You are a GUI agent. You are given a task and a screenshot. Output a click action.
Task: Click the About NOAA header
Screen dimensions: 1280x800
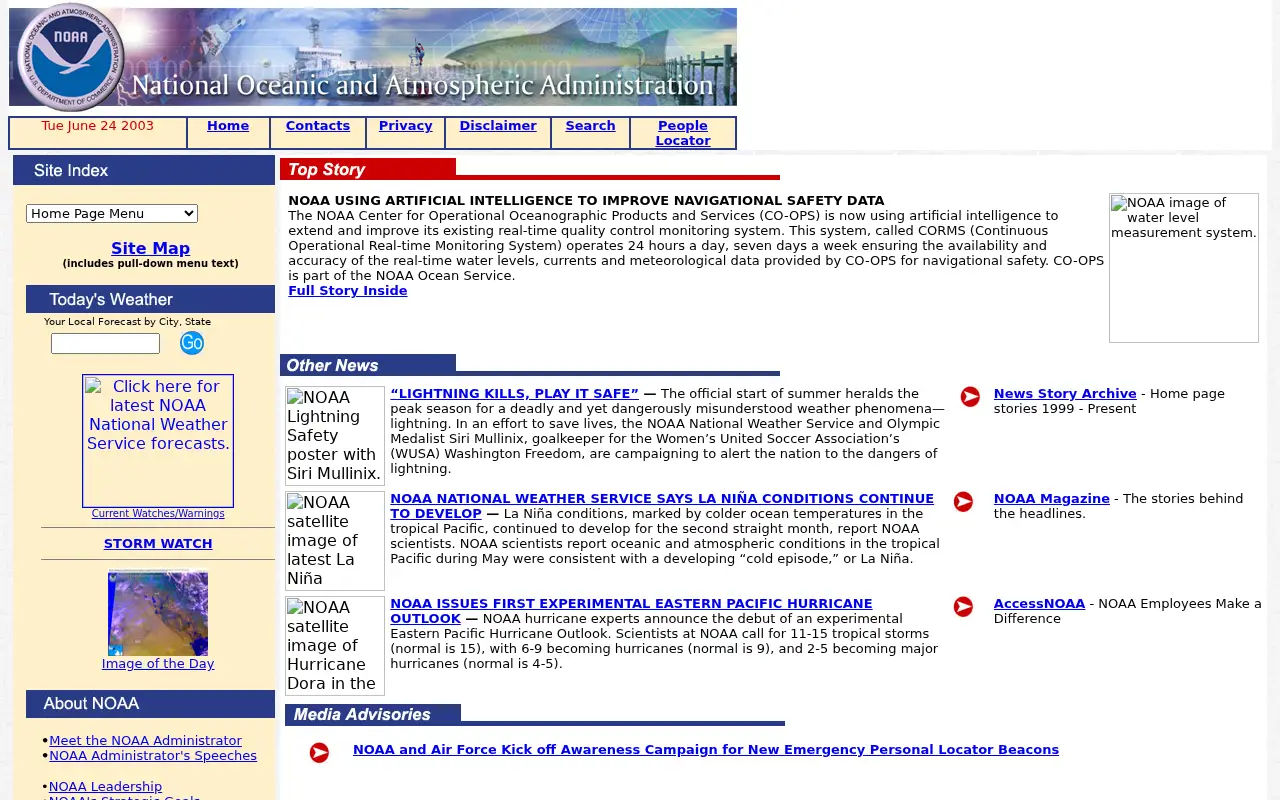point(150,704)
